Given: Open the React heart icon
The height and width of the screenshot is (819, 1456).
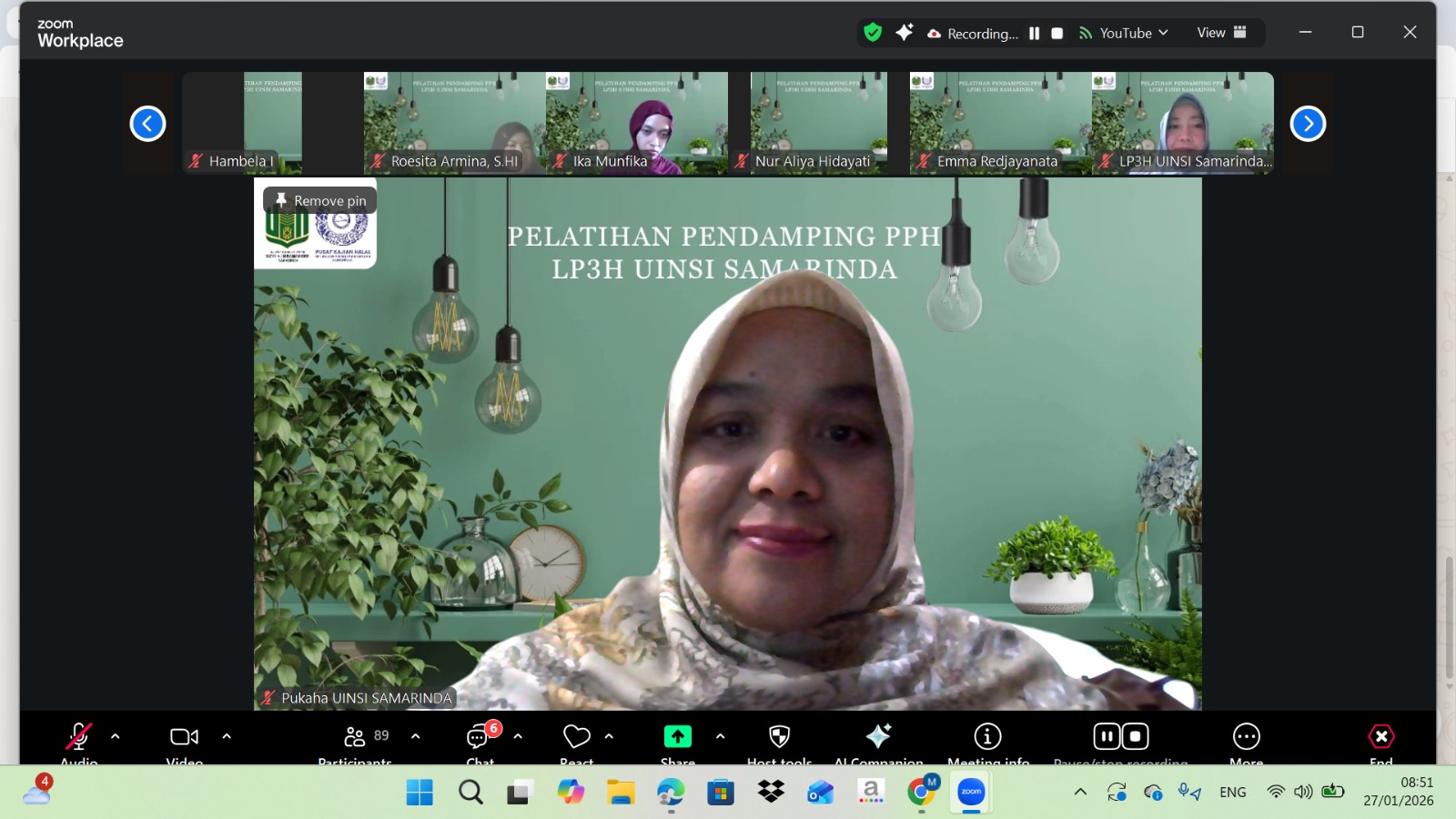Looking at the screenshot, I should 576,736.
